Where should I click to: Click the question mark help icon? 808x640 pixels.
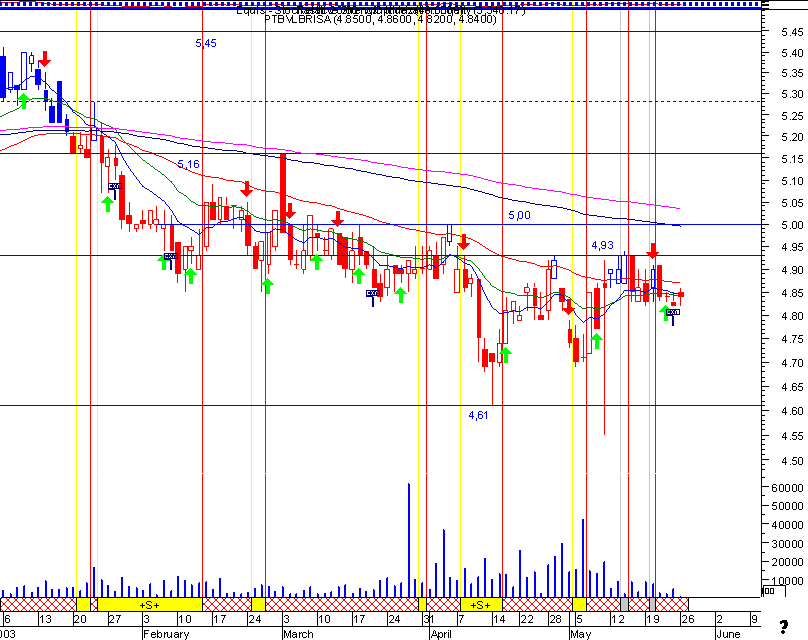[x=784, y=627]
